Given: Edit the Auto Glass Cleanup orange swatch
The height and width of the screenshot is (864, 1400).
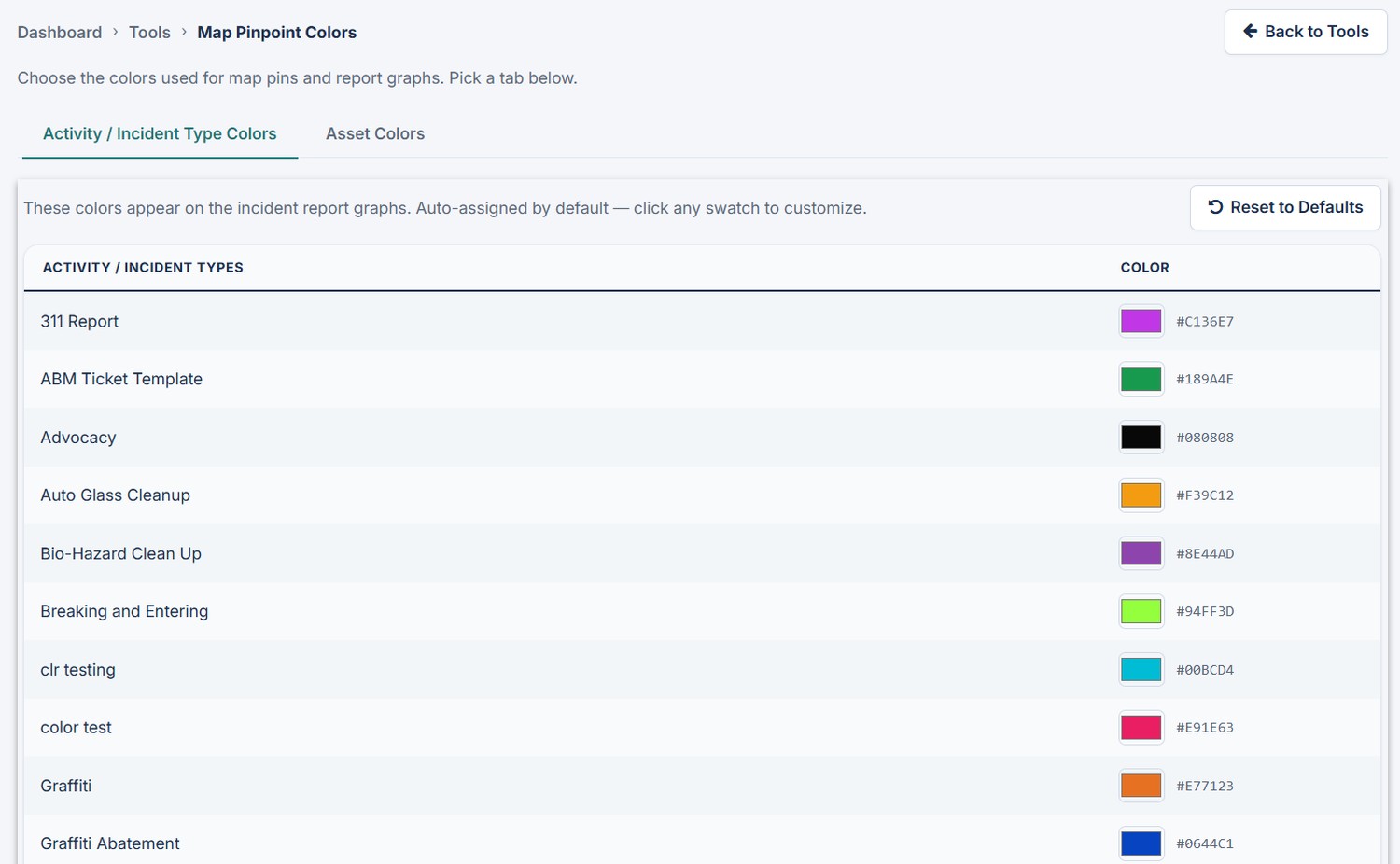Looking at the screenshot, I should point(1141,495).
